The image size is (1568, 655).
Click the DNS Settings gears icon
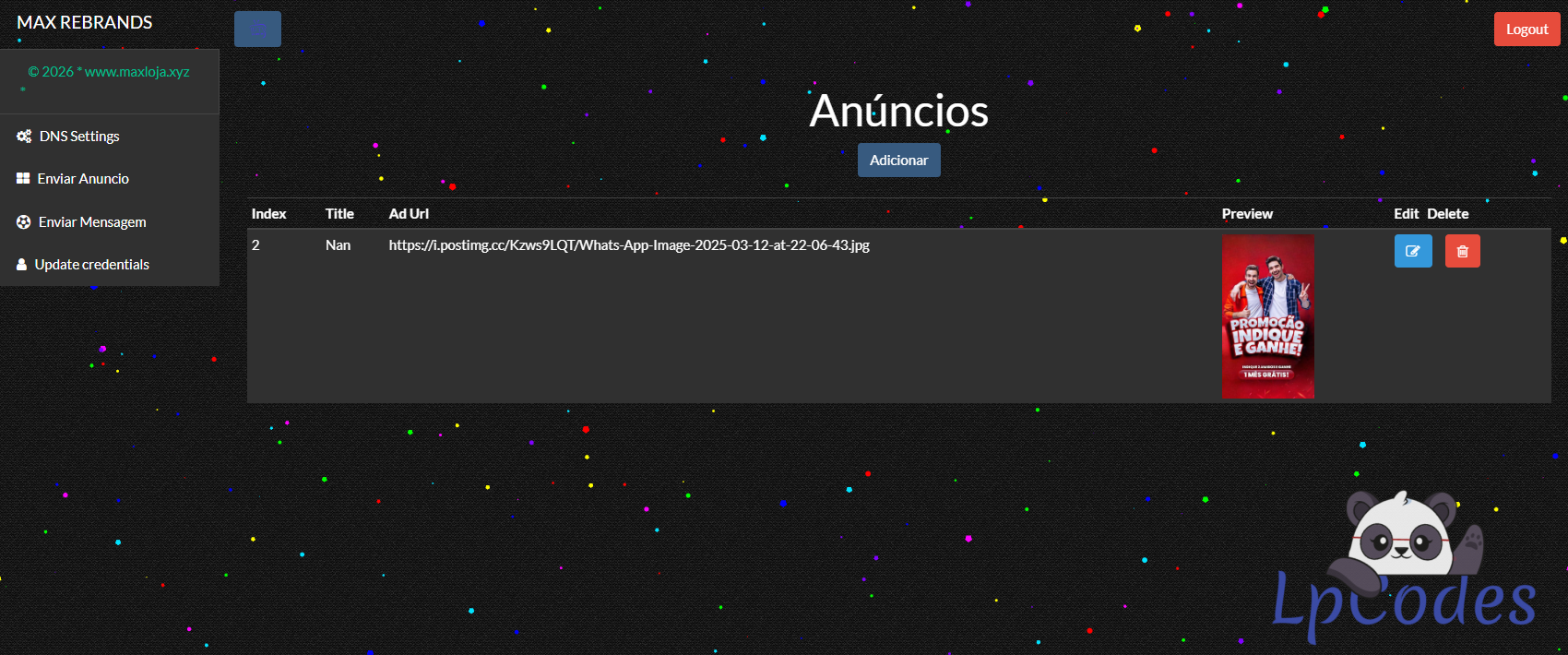24,137
